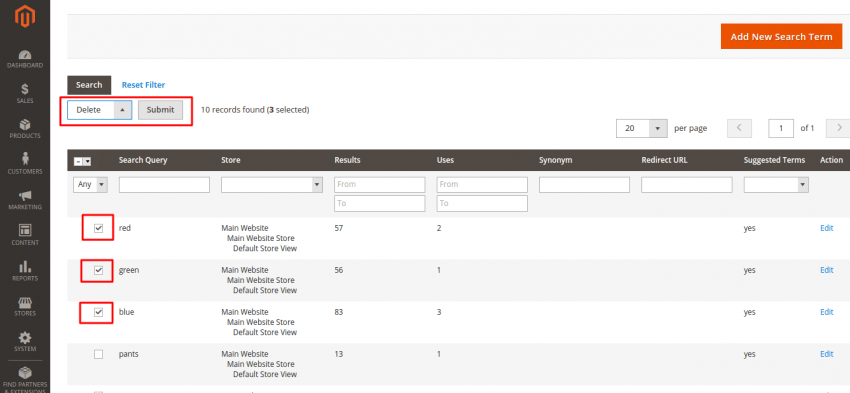Focus the Results From filter field

click(x=379, y=185)
